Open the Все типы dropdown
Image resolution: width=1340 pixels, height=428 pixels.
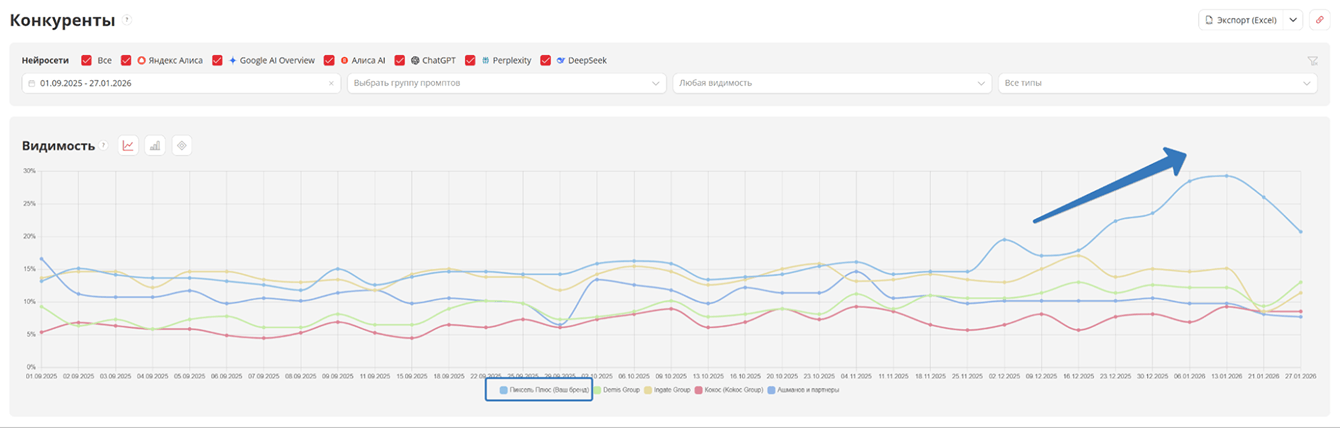click(x=1157, y=83)
